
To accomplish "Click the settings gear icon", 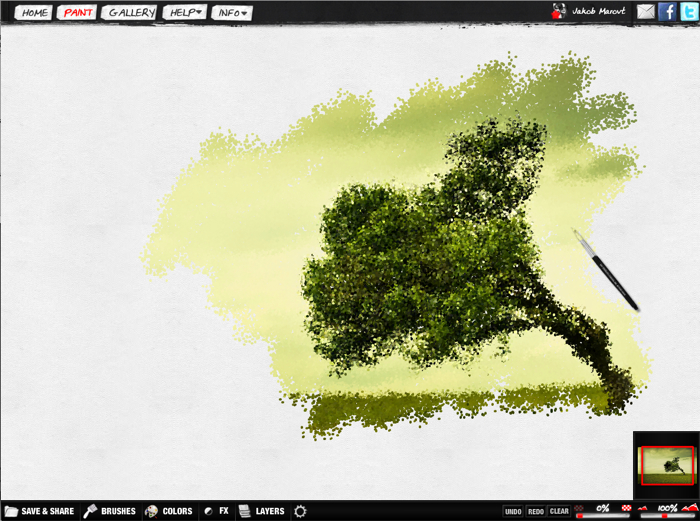I will [x=300, y=511].
